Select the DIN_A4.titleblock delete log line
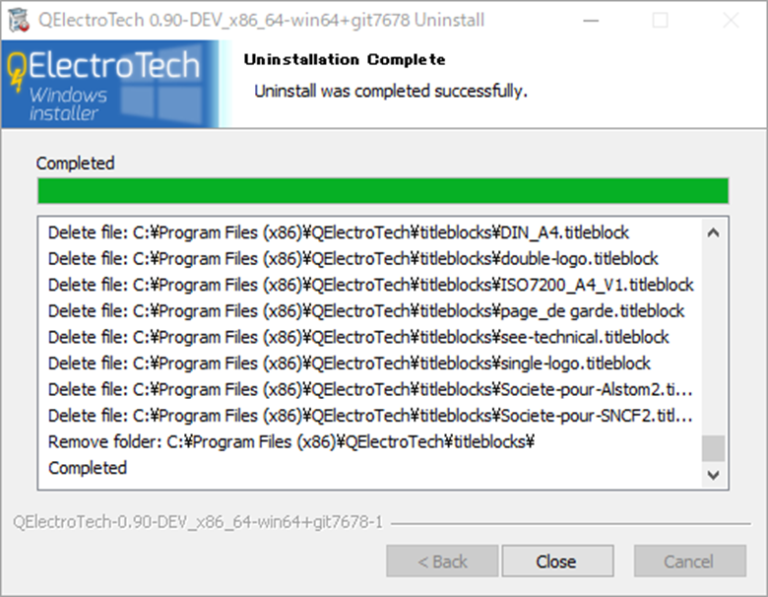This screenshot has height=597, width=768. (338, 233)
